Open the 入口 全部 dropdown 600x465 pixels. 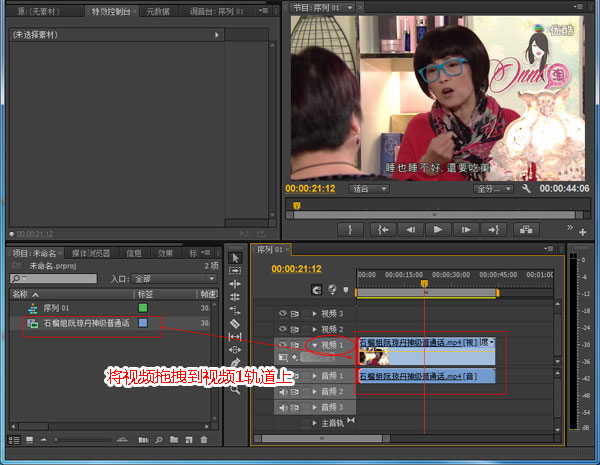(174, 279)
